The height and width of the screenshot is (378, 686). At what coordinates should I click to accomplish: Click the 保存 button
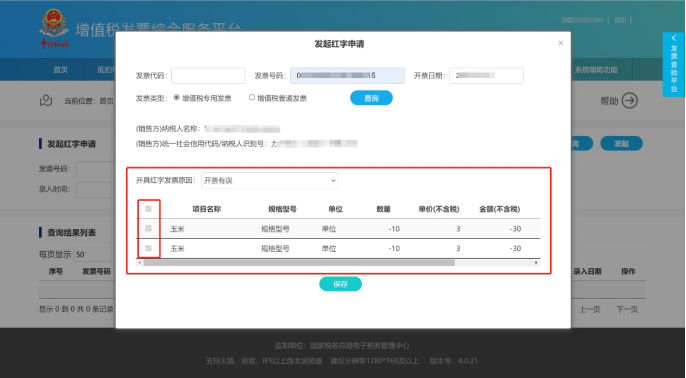(x=340, y=284)
